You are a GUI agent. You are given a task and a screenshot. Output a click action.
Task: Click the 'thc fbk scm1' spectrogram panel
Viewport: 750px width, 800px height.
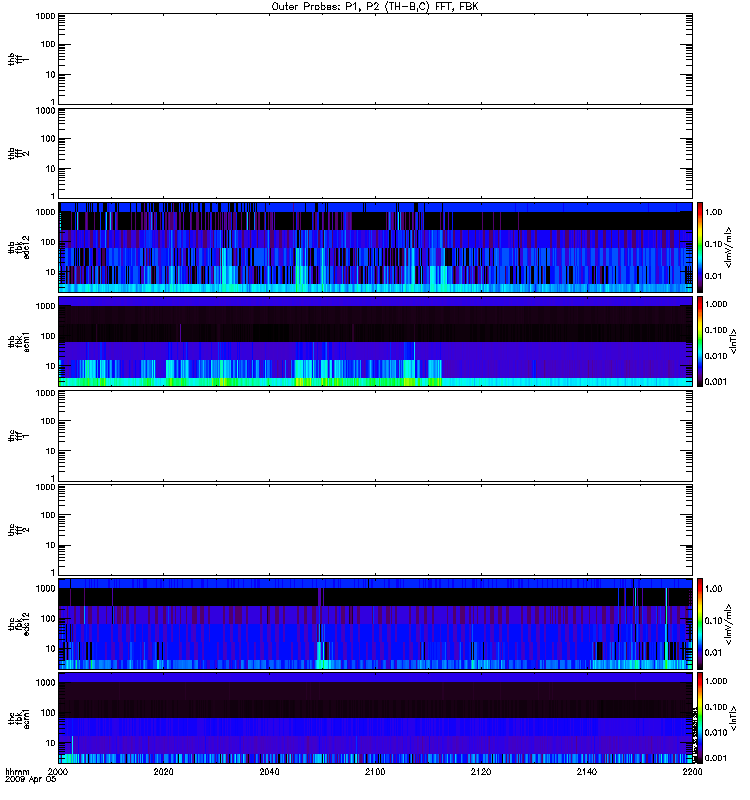click(376, 718)
